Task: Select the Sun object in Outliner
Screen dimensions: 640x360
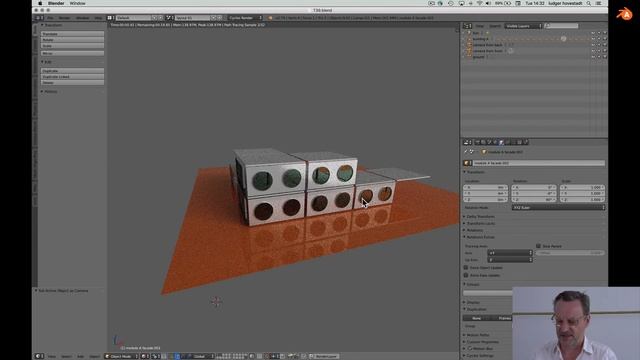Action: pyautogui.click(x=476, y=33)
